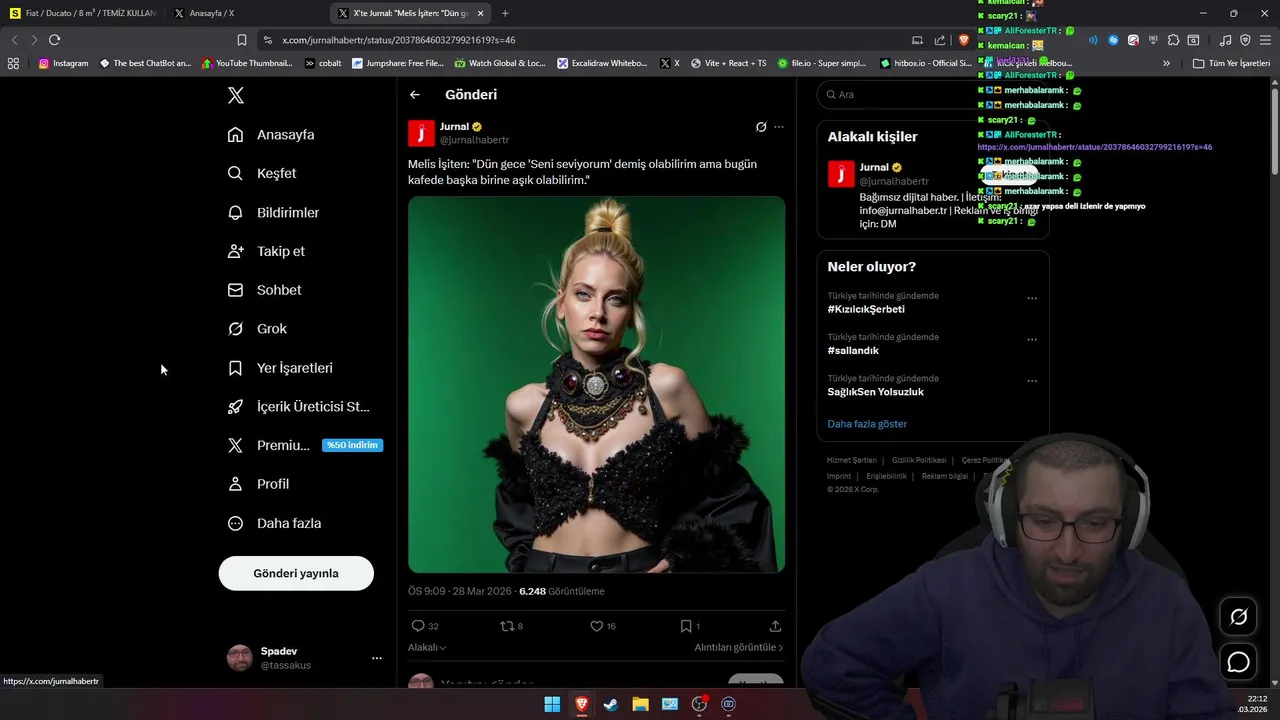Open Jurnal profile avatar in post header
The height and width of the screenshot is (720, 1280).
pyautogui.click(x=421, y=133)
